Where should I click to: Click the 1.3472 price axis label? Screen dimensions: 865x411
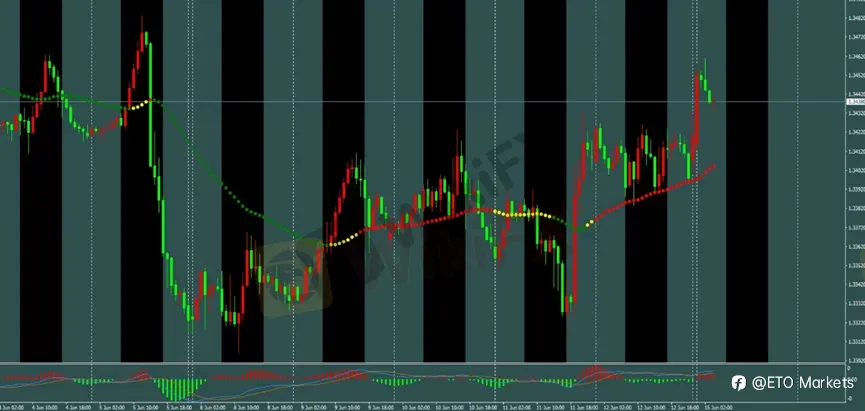click(x=857, y=36)
